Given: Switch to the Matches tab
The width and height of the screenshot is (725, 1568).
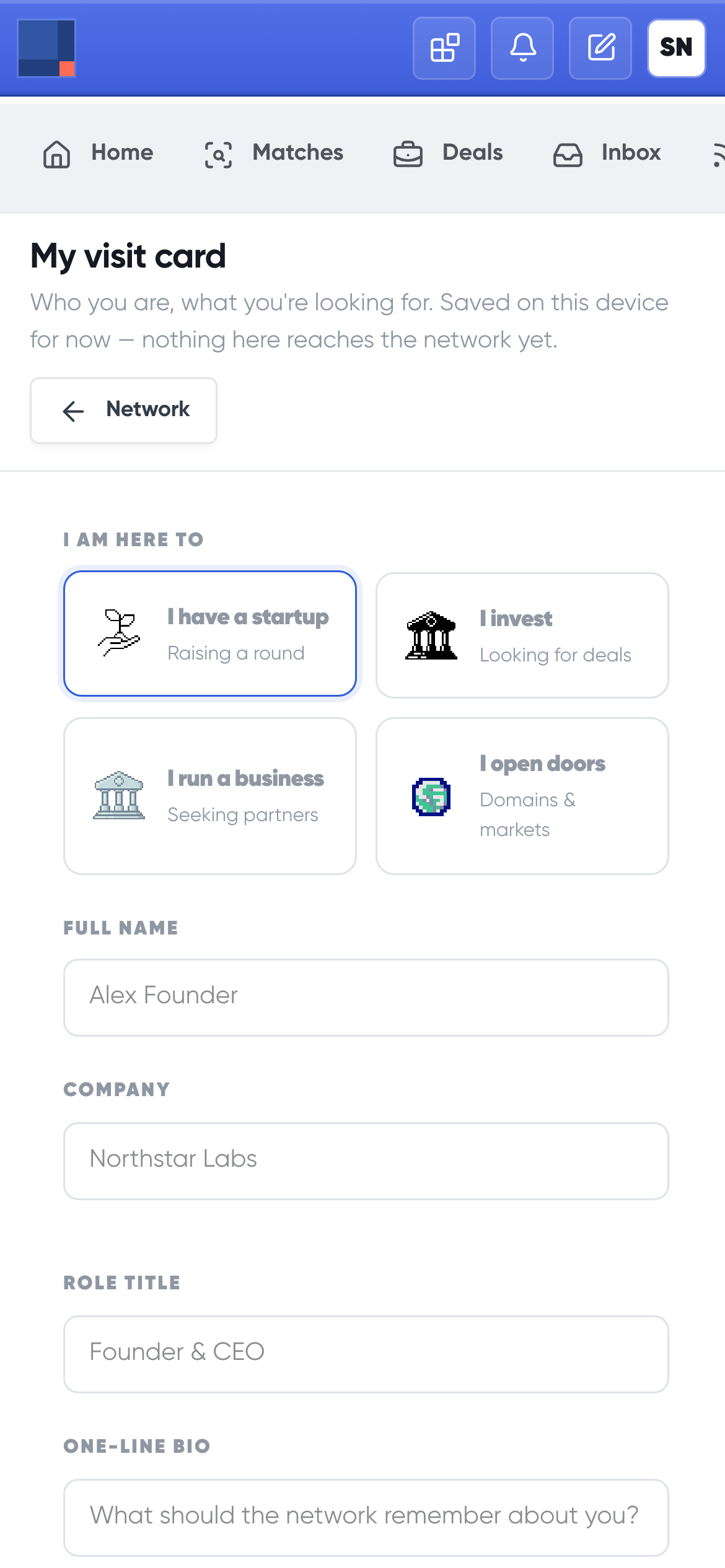Looking at the screenshot, I should pos(274,153).
